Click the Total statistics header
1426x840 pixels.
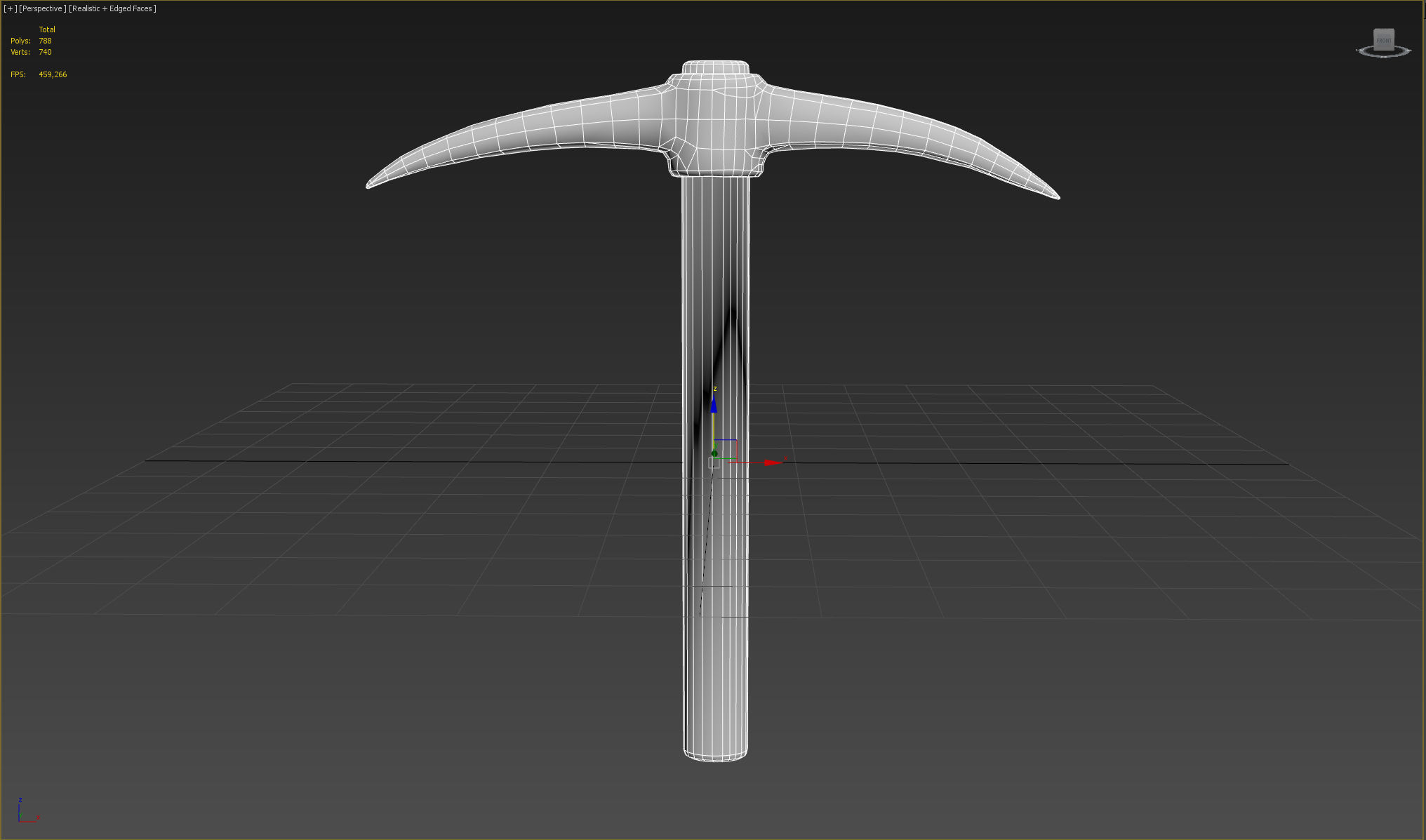(x=47, y=29)
